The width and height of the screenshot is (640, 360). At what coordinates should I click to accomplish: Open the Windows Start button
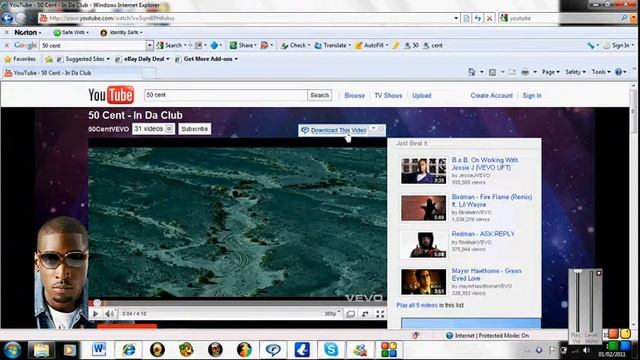pos(12,350)
